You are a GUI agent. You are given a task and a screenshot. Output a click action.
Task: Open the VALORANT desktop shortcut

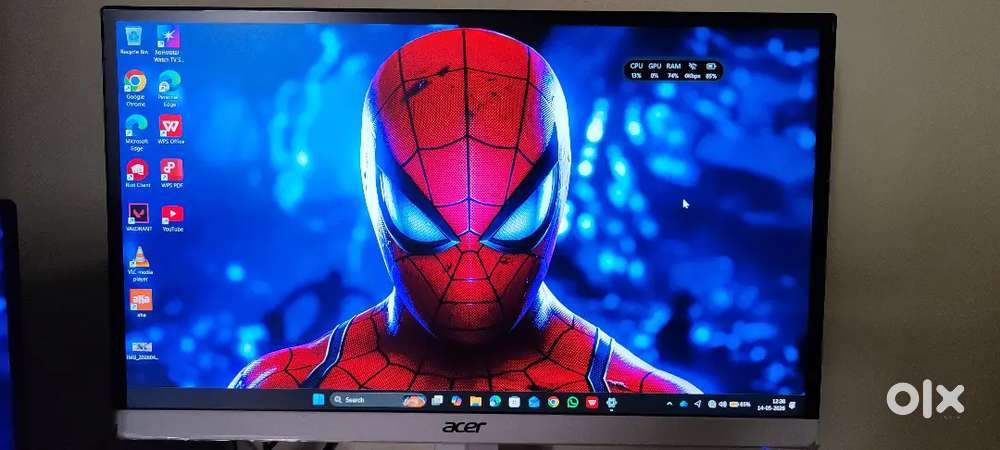(138, 217)
